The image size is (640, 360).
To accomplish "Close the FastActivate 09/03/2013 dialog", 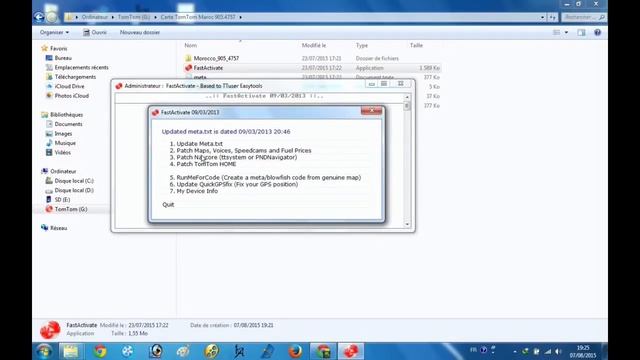I will click(x=371, y=111).
